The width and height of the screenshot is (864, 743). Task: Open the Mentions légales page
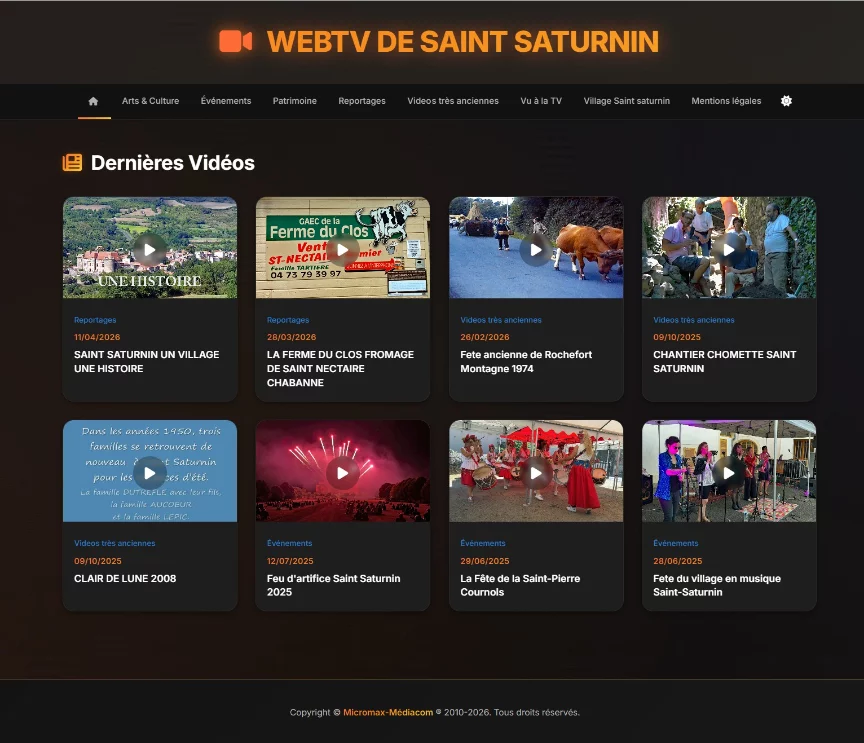point(726,101)
